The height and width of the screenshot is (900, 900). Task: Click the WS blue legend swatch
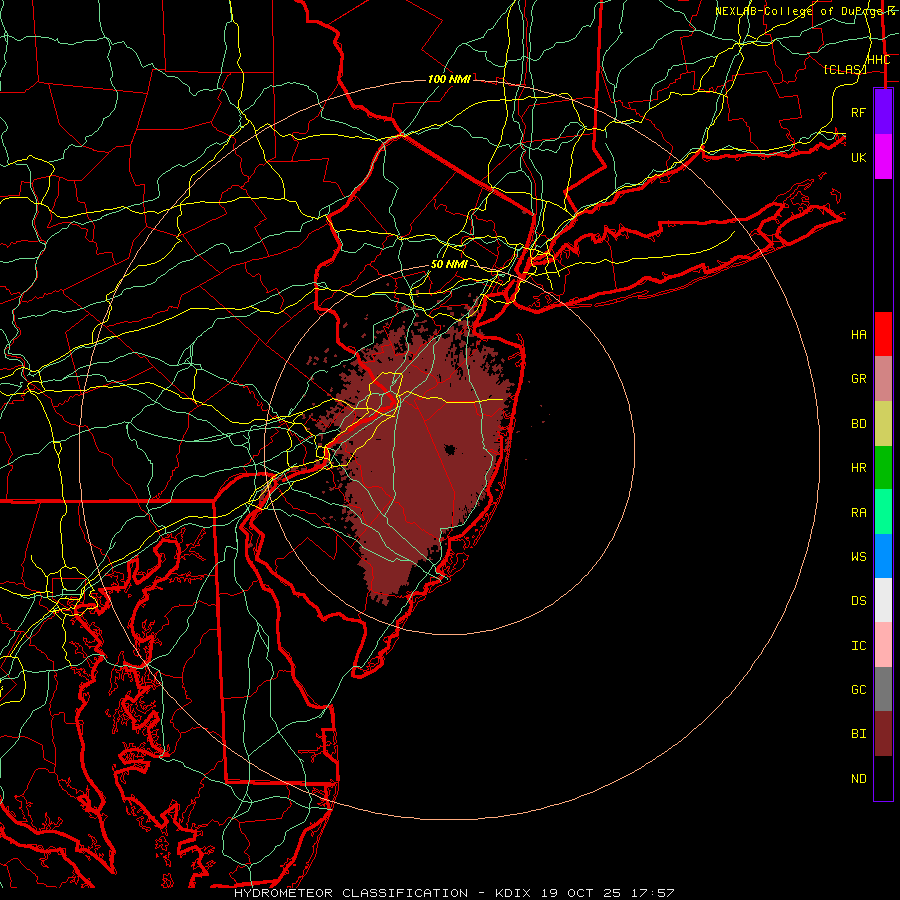[x=883, y=556]
